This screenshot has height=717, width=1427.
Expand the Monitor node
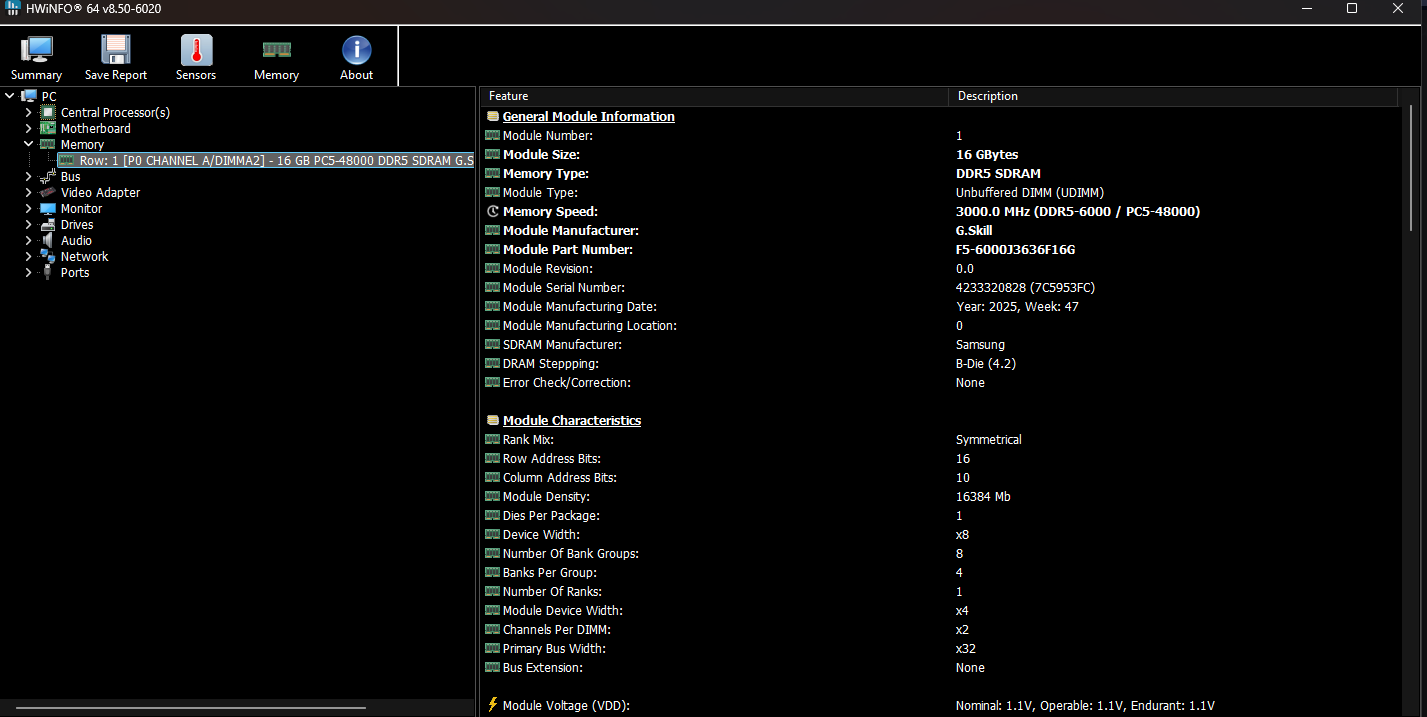(28, 208)
